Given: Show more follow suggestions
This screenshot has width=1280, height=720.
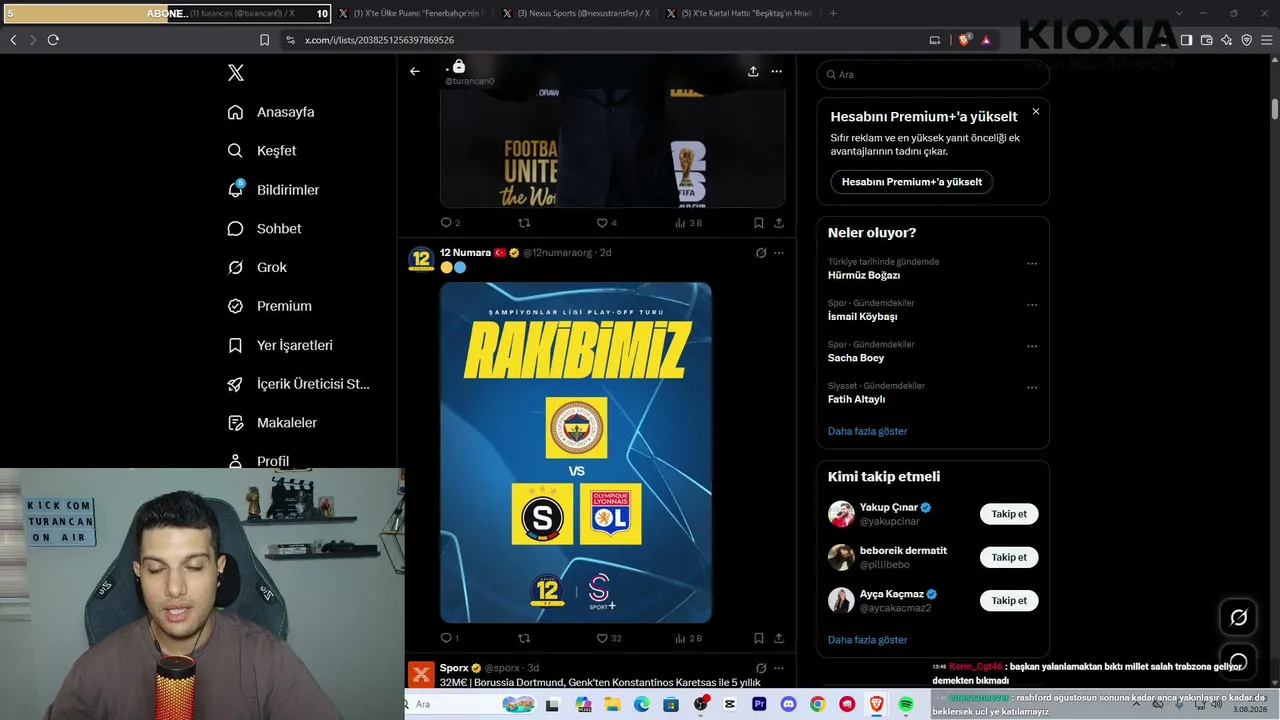Looking at the screenshot, I should pos(868,640).
